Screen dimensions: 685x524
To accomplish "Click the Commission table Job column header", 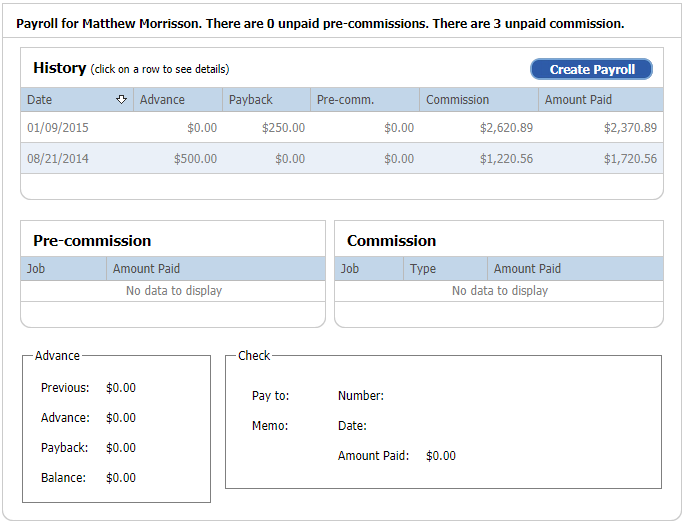I will click(x=369, y=268).
